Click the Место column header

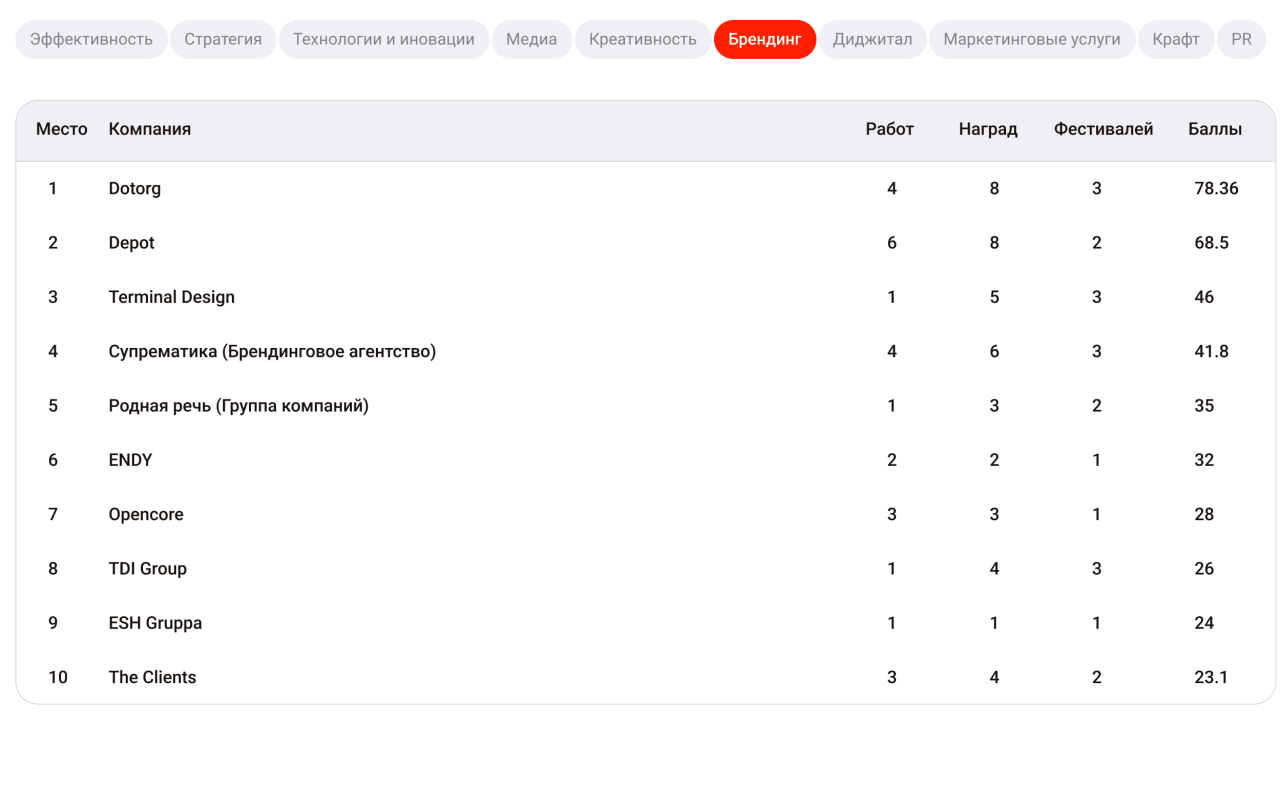coord(62,129)
